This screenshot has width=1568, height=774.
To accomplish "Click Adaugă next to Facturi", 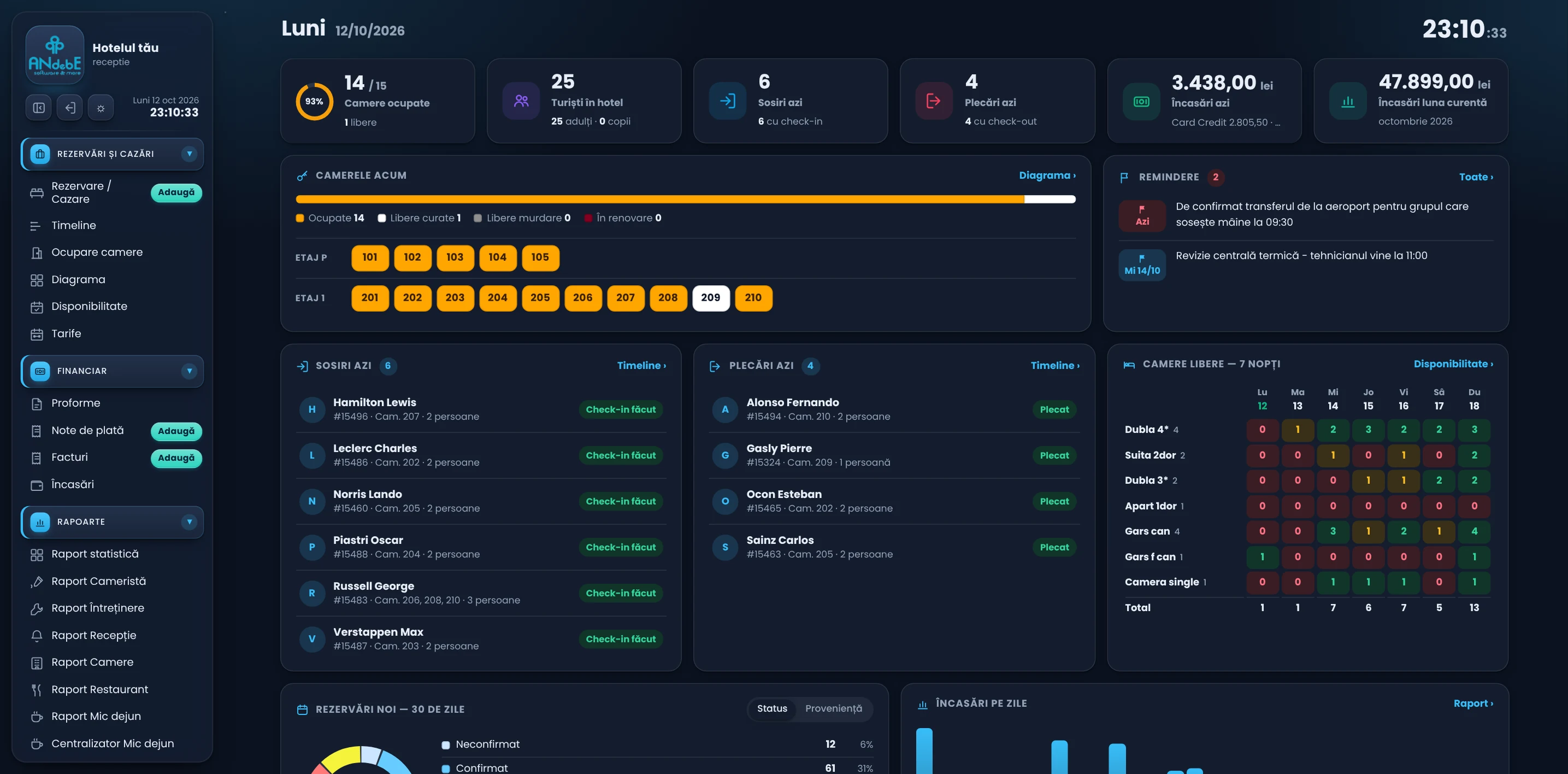I will point(176,458).
